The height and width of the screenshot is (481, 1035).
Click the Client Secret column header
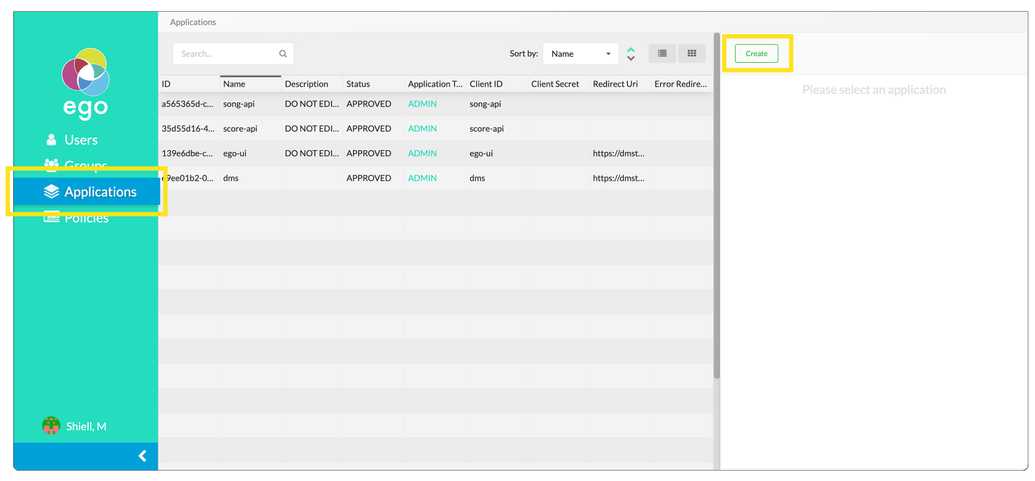click(555, 84)
